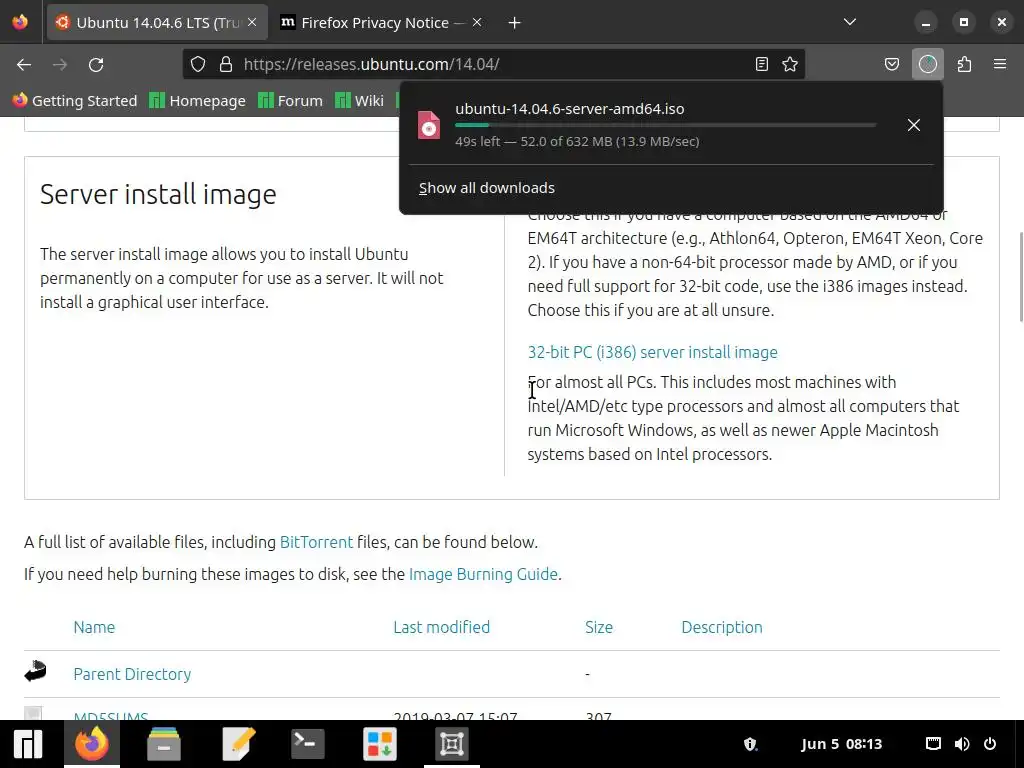The image size is (1024, 768).
Task: Sort files by Last modified
Action: pos(441,627)
